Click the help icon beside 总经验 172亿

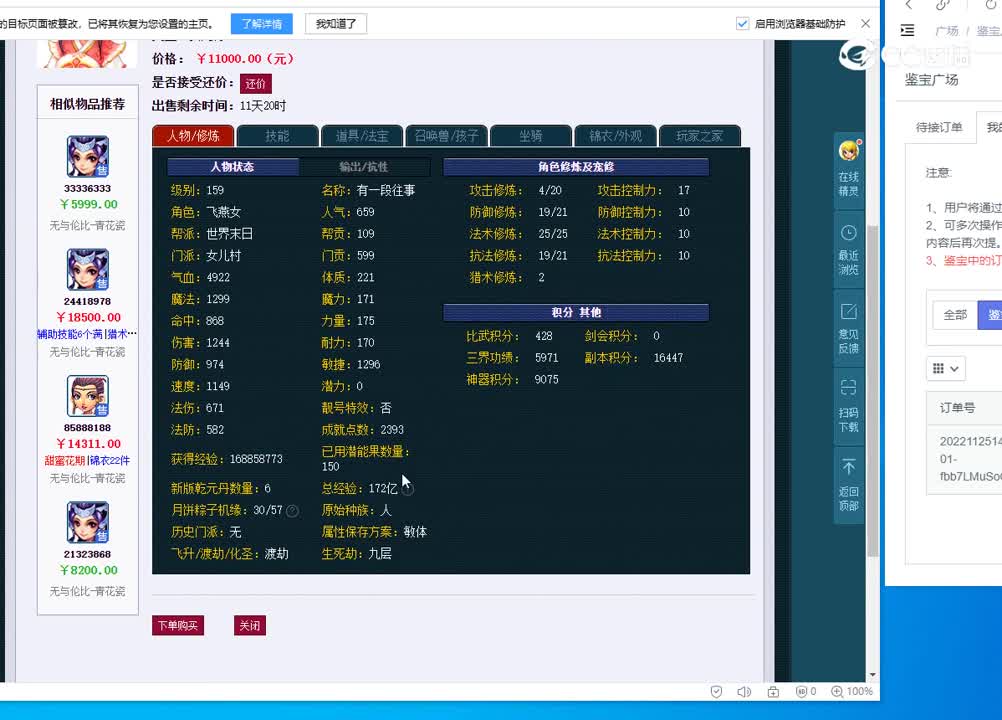408,489
